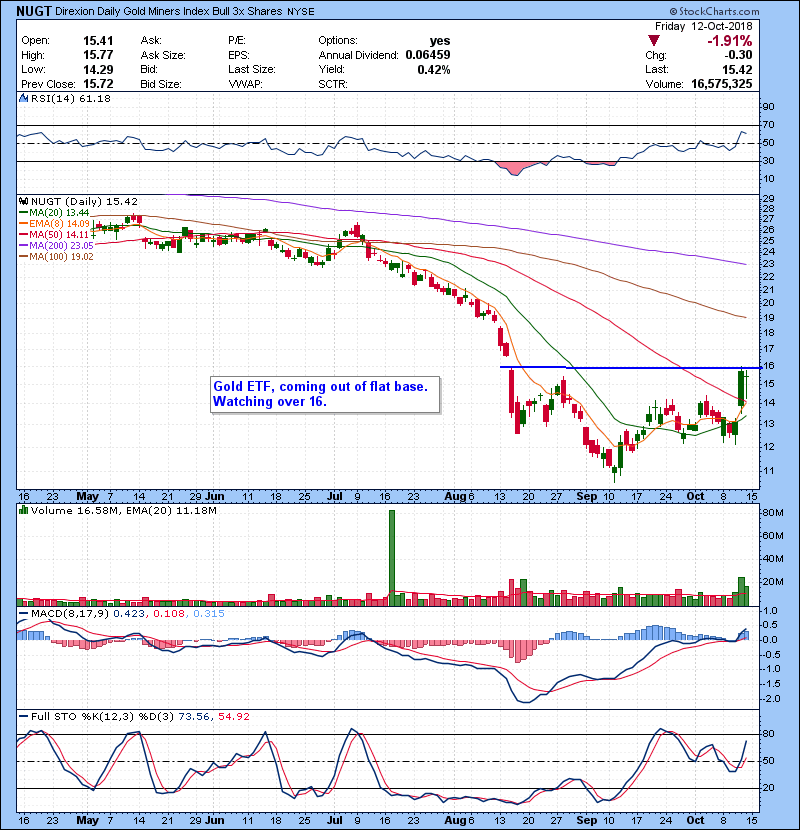Click the Options value yes
800x830 pixels.
coord(440,41)
